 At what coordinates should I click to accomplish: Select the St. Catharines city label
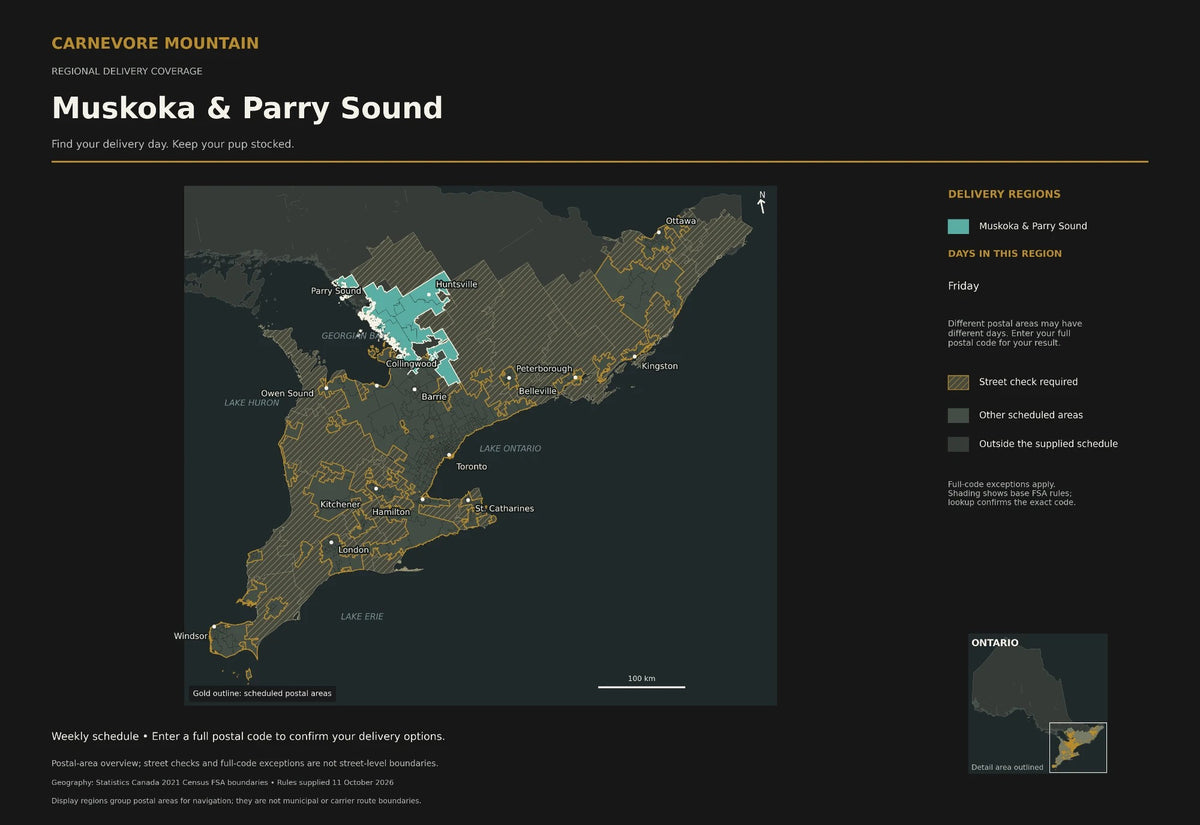click(504, 509)
